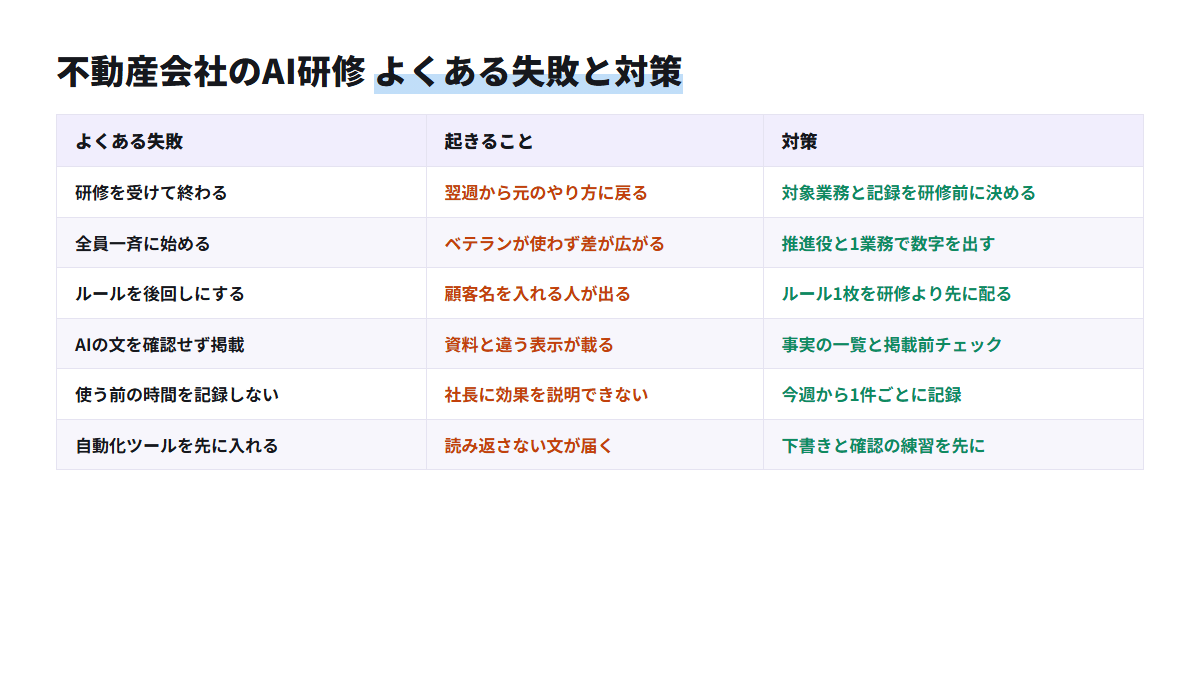The width and height of the screenshot is (1200, 675).
Task: Select the column header 対策
Action: pos(953,141)
